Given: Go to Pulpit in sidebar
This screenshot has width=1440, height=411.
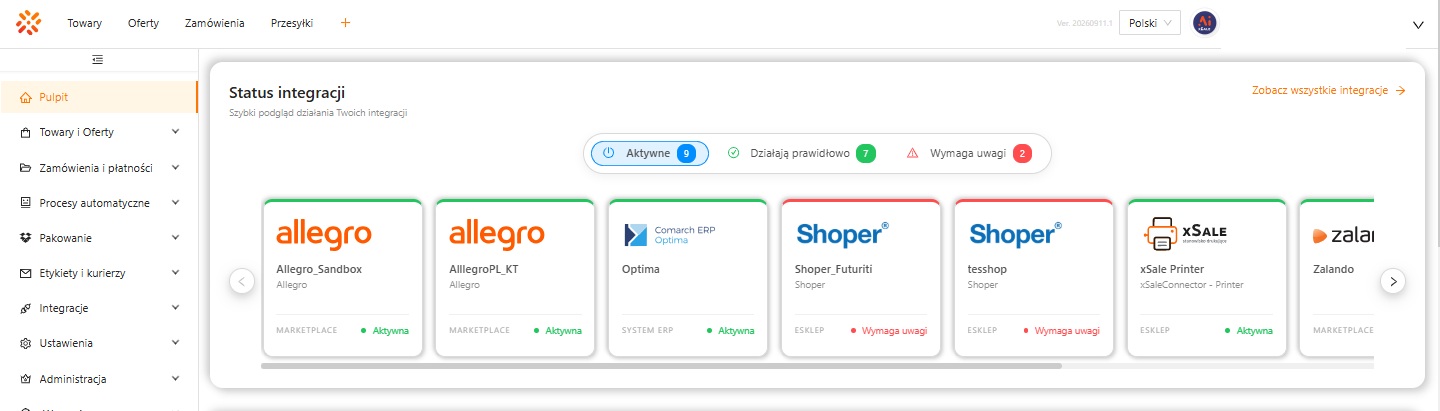Looking at the screenshot, I should (99, 97).
